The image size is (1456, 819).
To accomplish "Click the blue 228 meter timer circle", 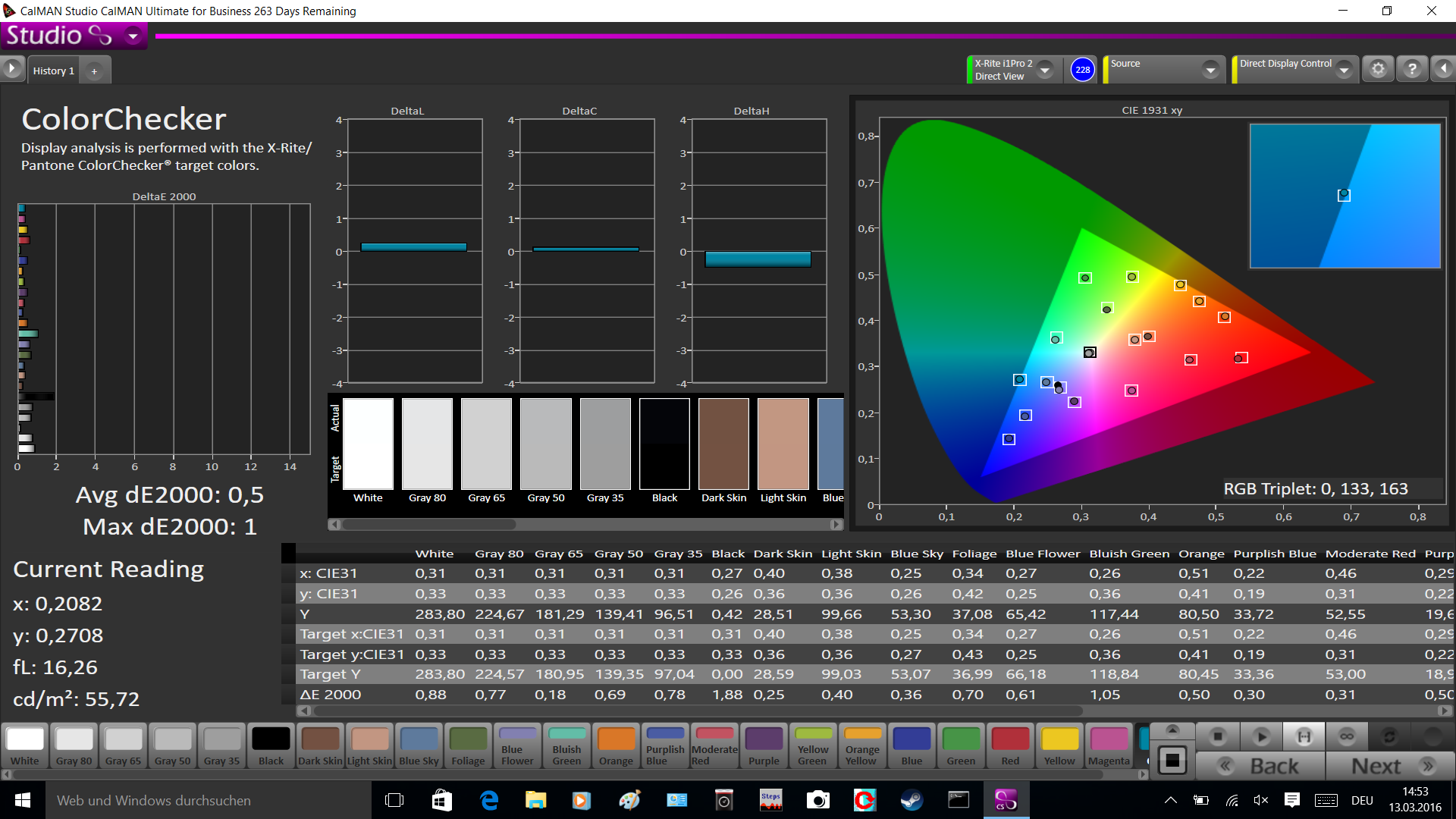I will tap(1082, 70).
